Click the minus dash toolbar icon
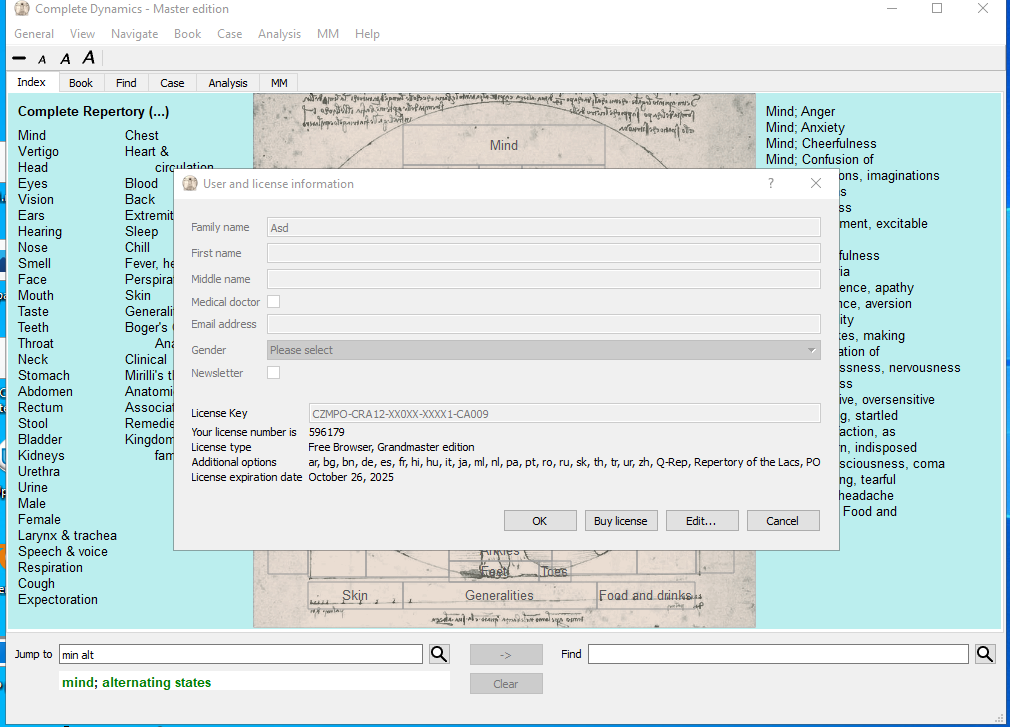Screen dimensions: 1010x727 [19, 59]
